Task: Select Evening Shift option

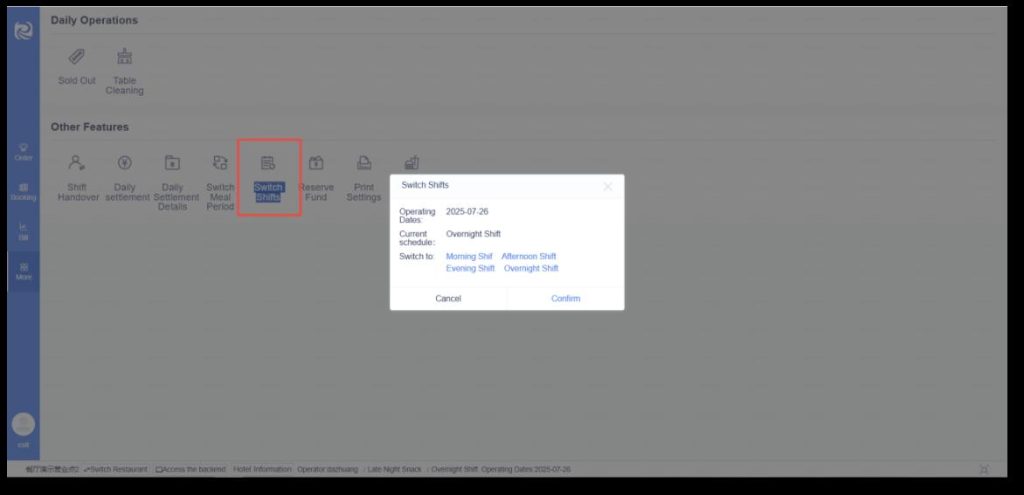Action: coord(470,269)
